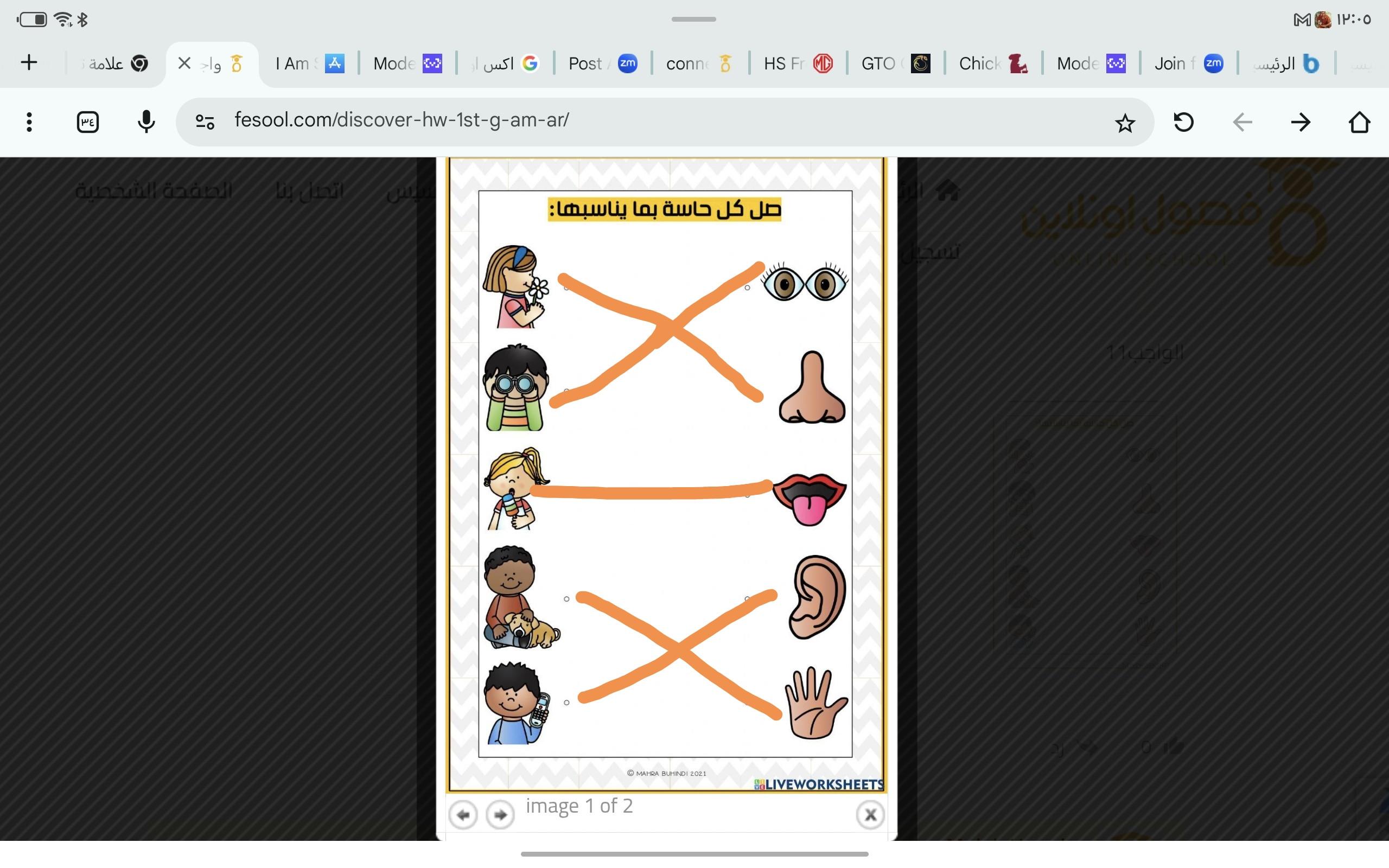
Task: Close the active tab with its X
Action: point(184,63)
